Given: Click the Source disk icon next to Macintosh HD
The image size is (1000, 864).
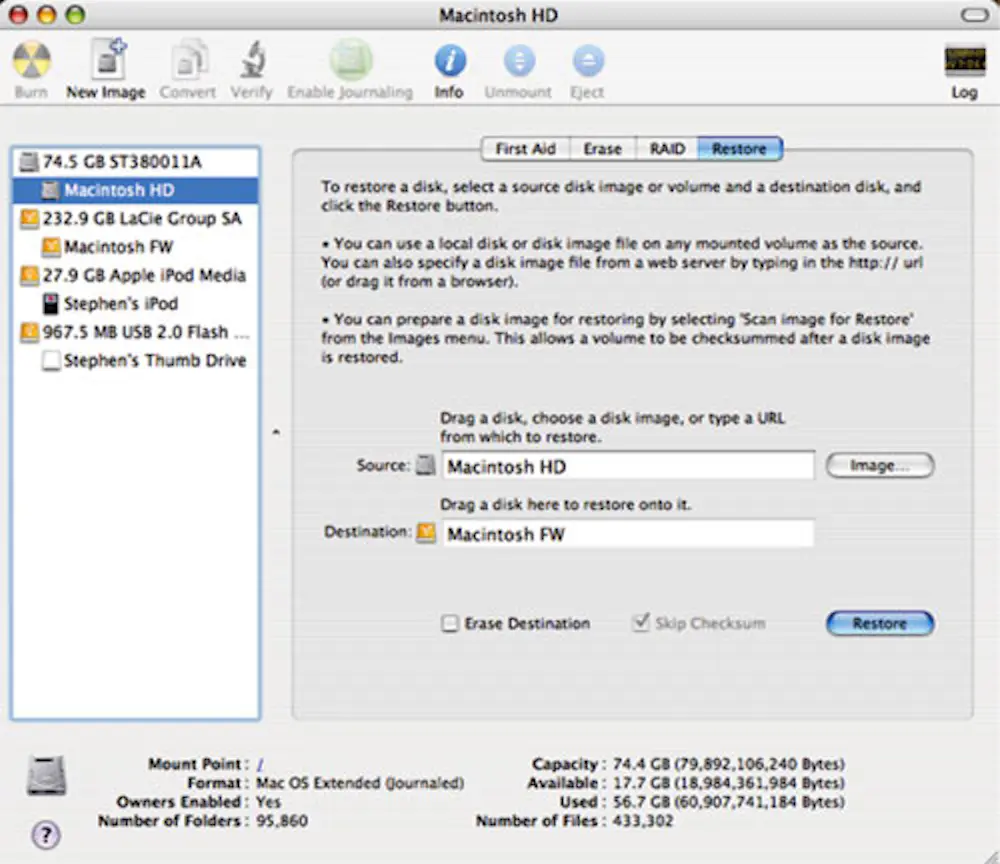Looking at the screenshot, I should [x=424, y=465].
